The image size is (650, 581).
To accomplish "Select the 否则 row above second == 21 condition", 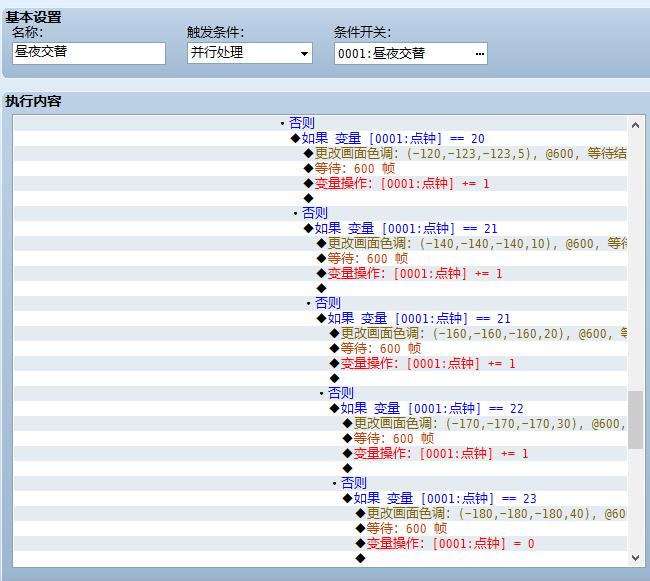I will click(x=320, y=303).
